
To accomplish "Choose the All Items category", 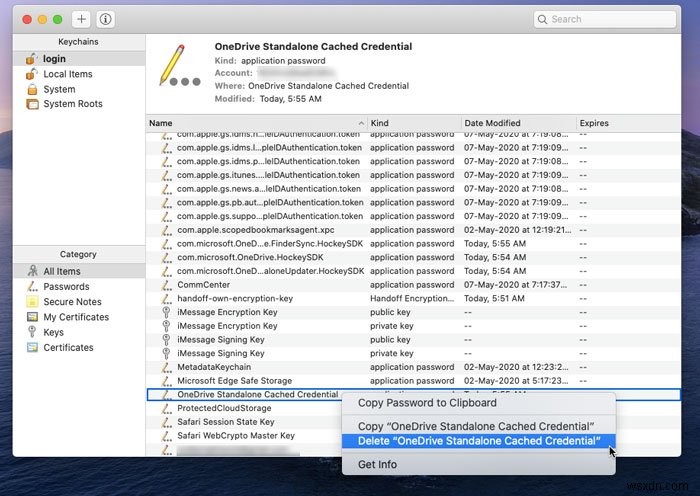I will [79, 271].
